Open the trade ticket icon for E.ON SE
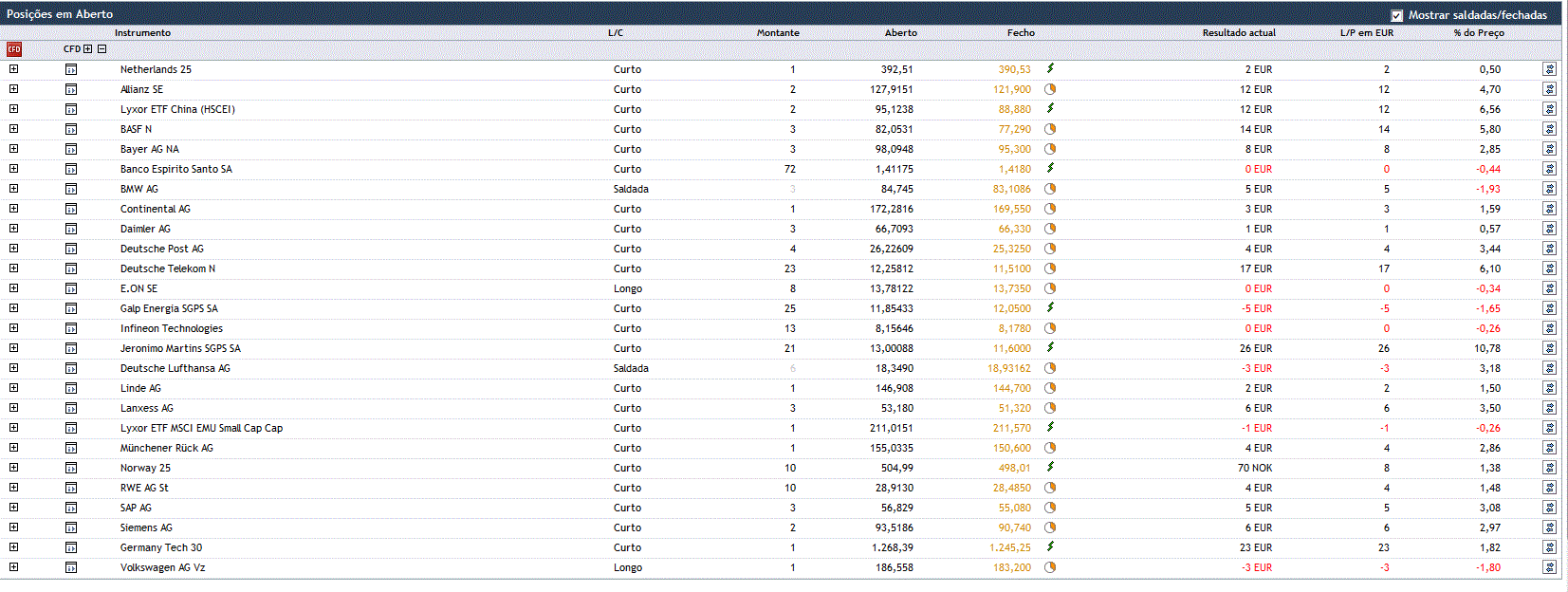This screenshot has height=592, width=1568. click(71, 288)
